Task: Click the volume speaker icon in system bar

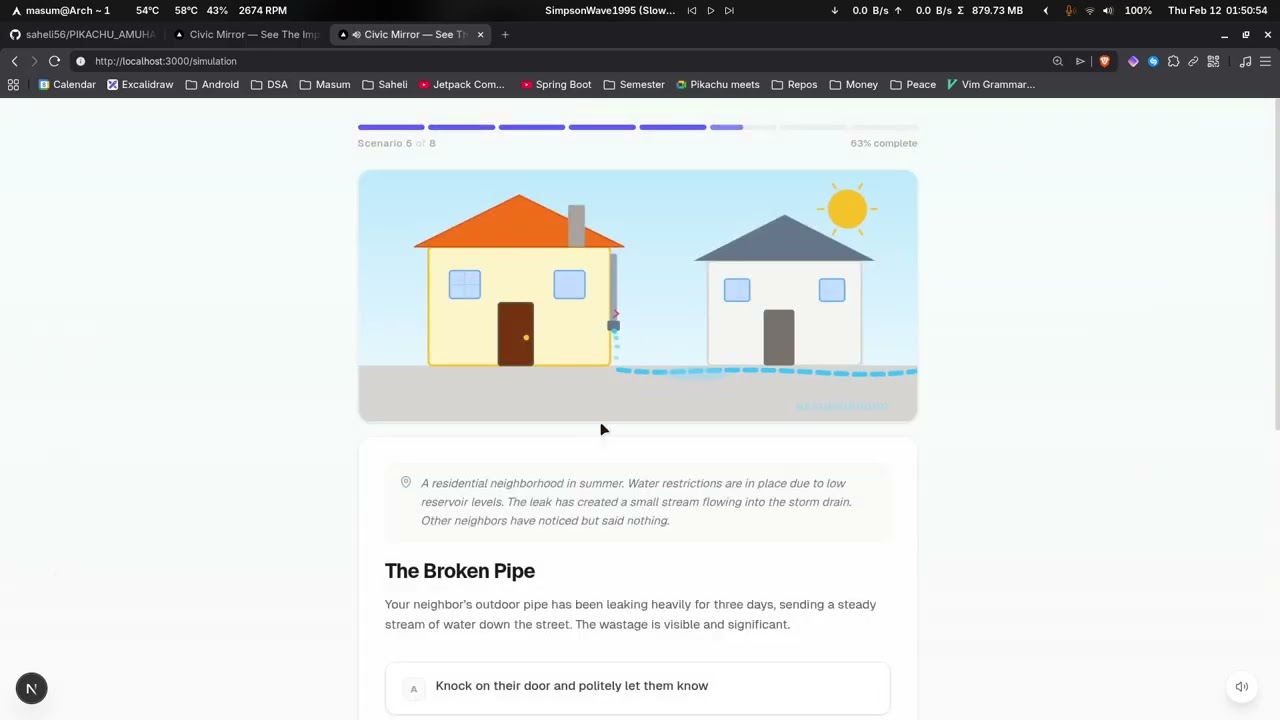Action: point(1109,10)
